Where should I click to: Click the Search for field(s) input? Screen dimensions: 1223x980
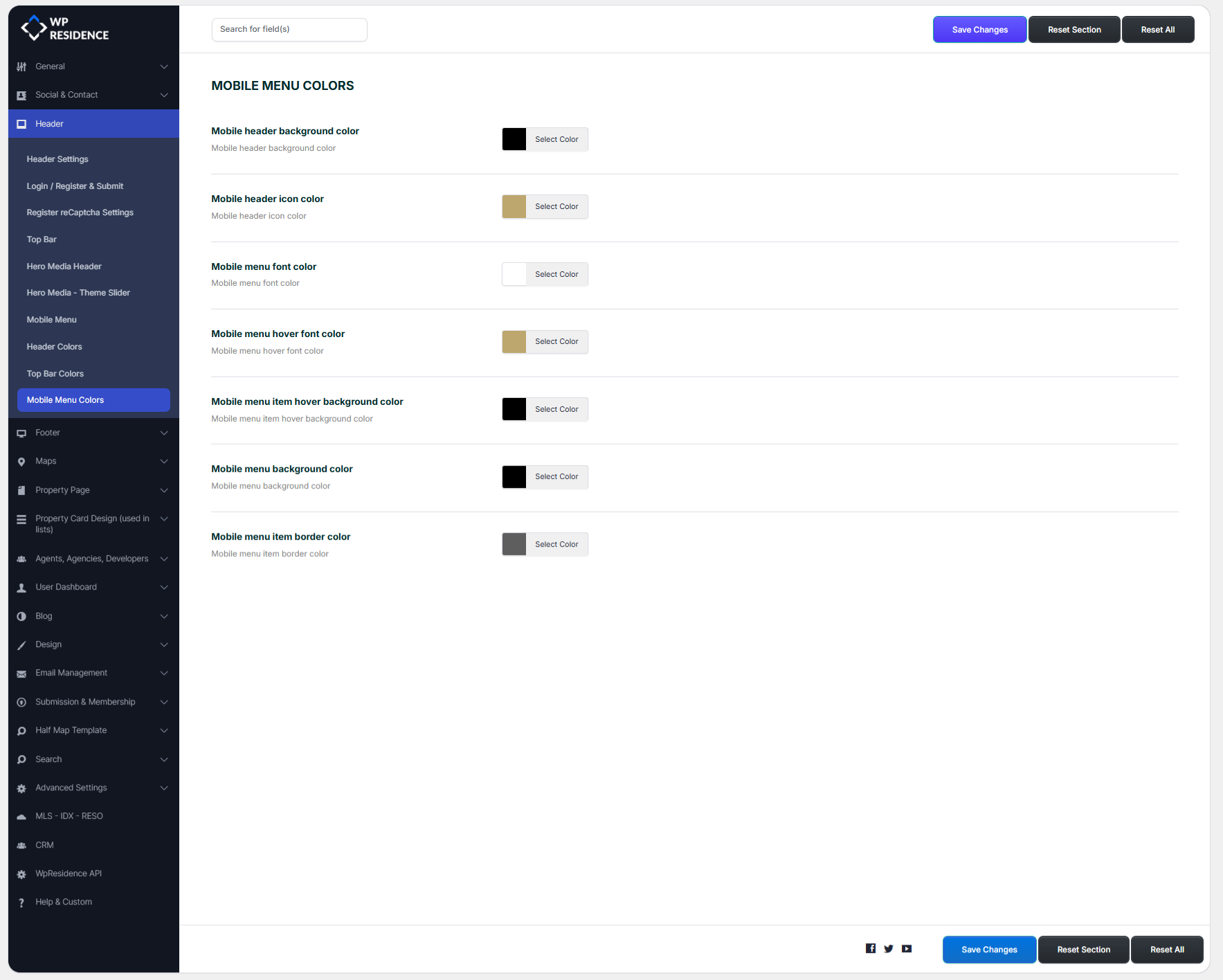coord(289,29)
